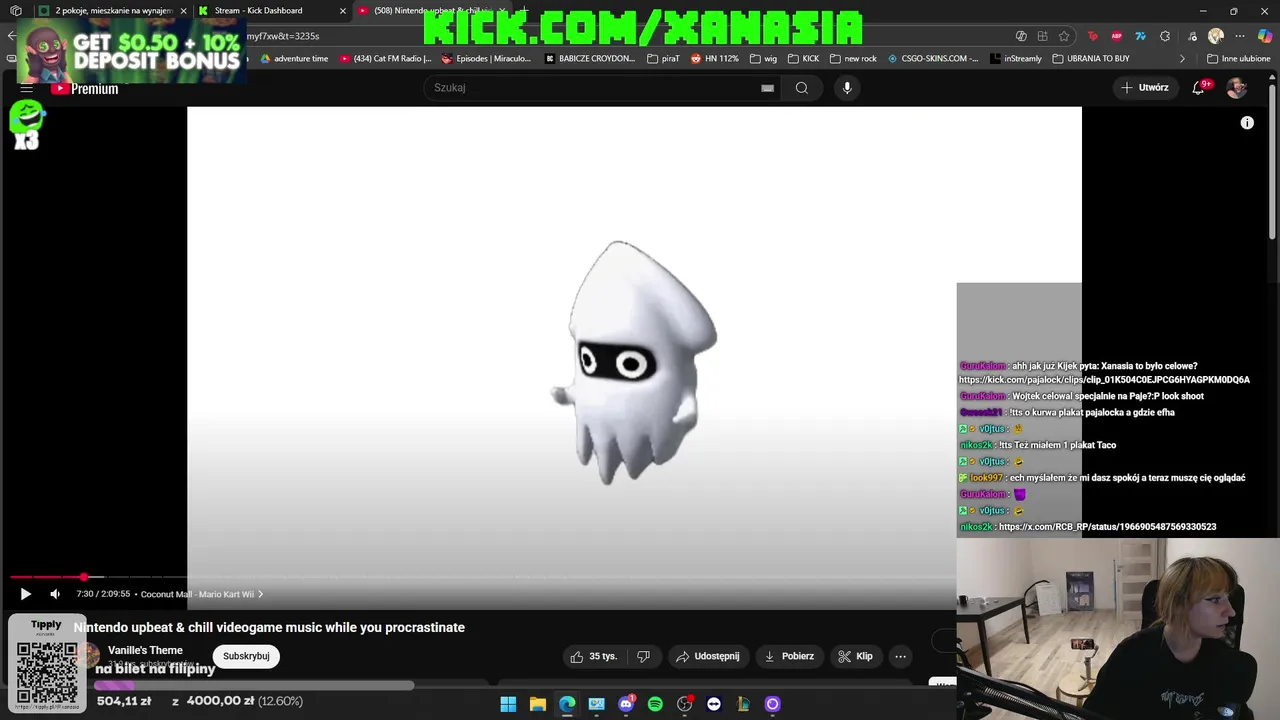
Task: Expand the KICK bookmarks folder
Action: click(x=804, y=59)
